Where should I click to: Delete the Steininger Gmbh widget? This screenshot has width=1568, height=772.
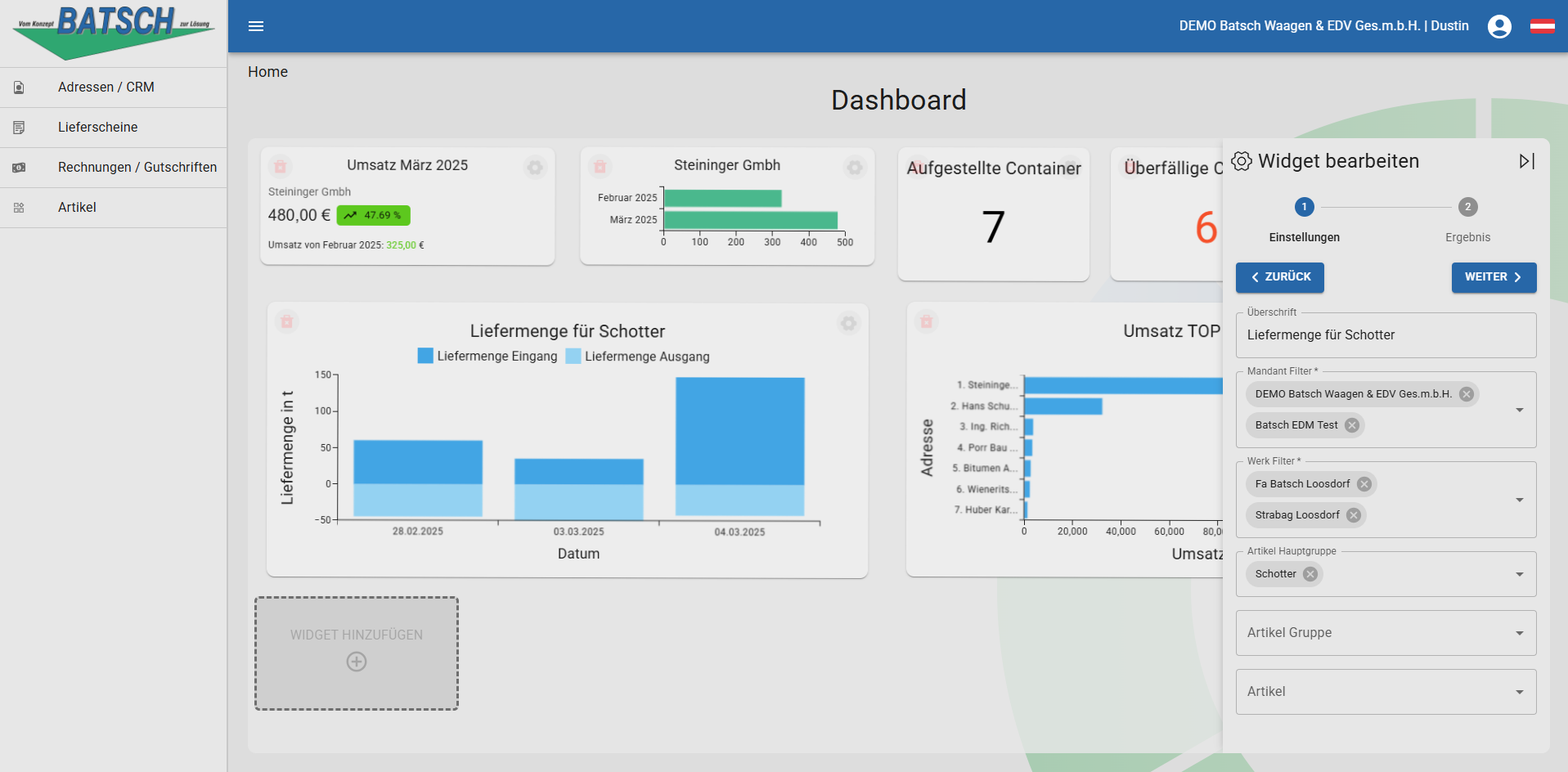pyautogui.click(x=600, y=167)
